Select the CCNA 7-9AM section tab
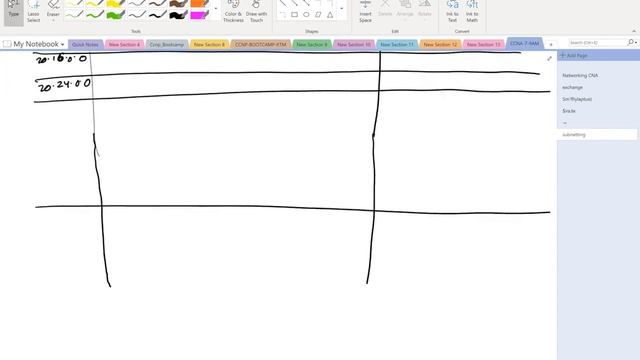640x360 pixels. (524, 43)
